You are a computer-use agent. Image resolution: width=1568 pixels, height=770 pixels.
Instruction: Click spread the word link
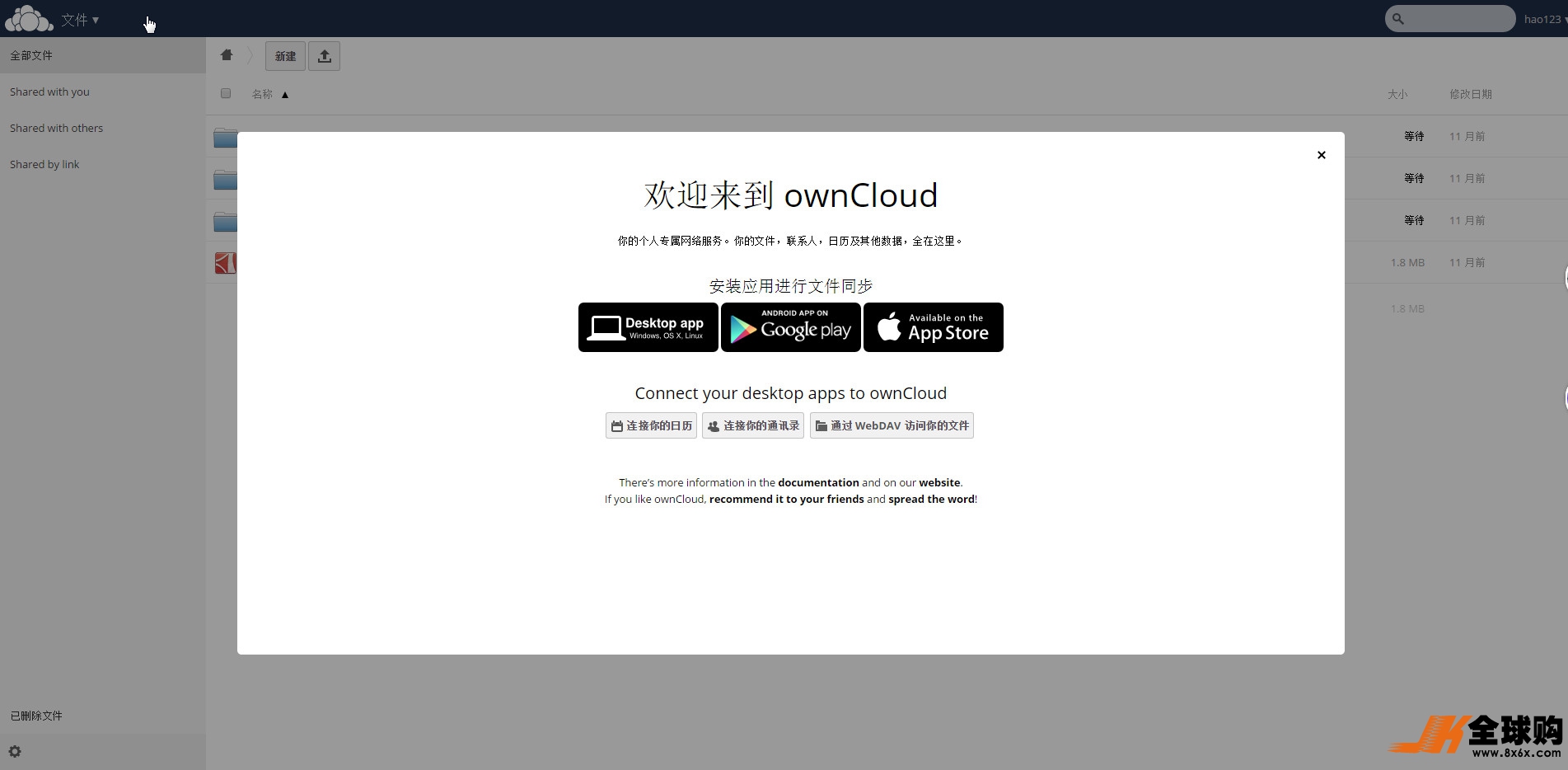pyautogui.click(x=931, y=499)
